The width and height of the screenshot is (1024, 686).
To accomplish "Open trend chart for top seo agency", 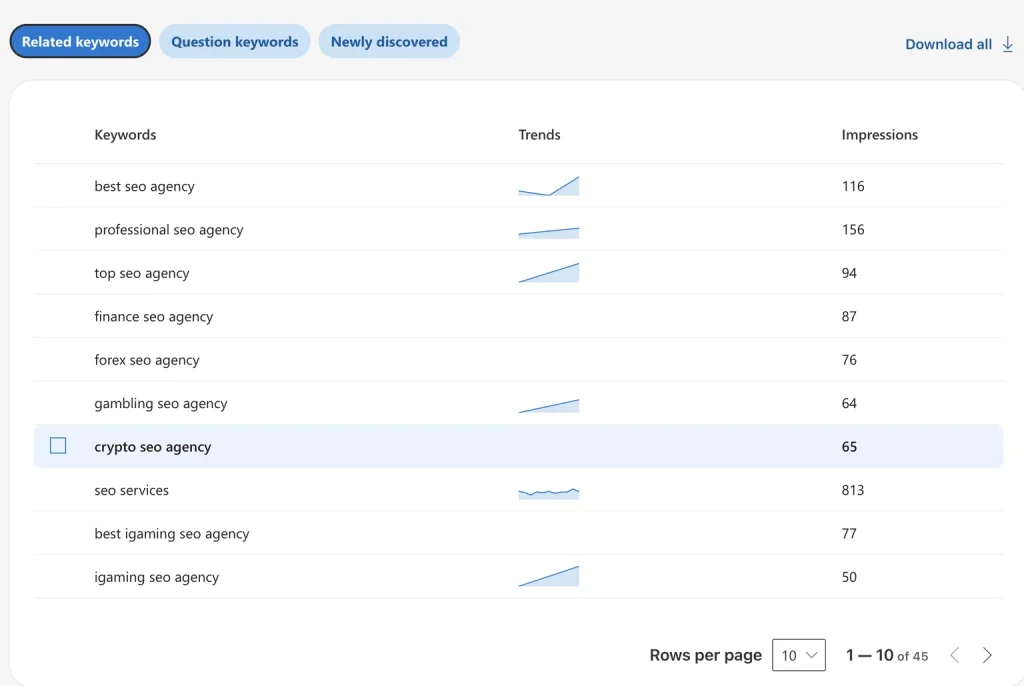I will pyautogui.click(x=549, y=272).
